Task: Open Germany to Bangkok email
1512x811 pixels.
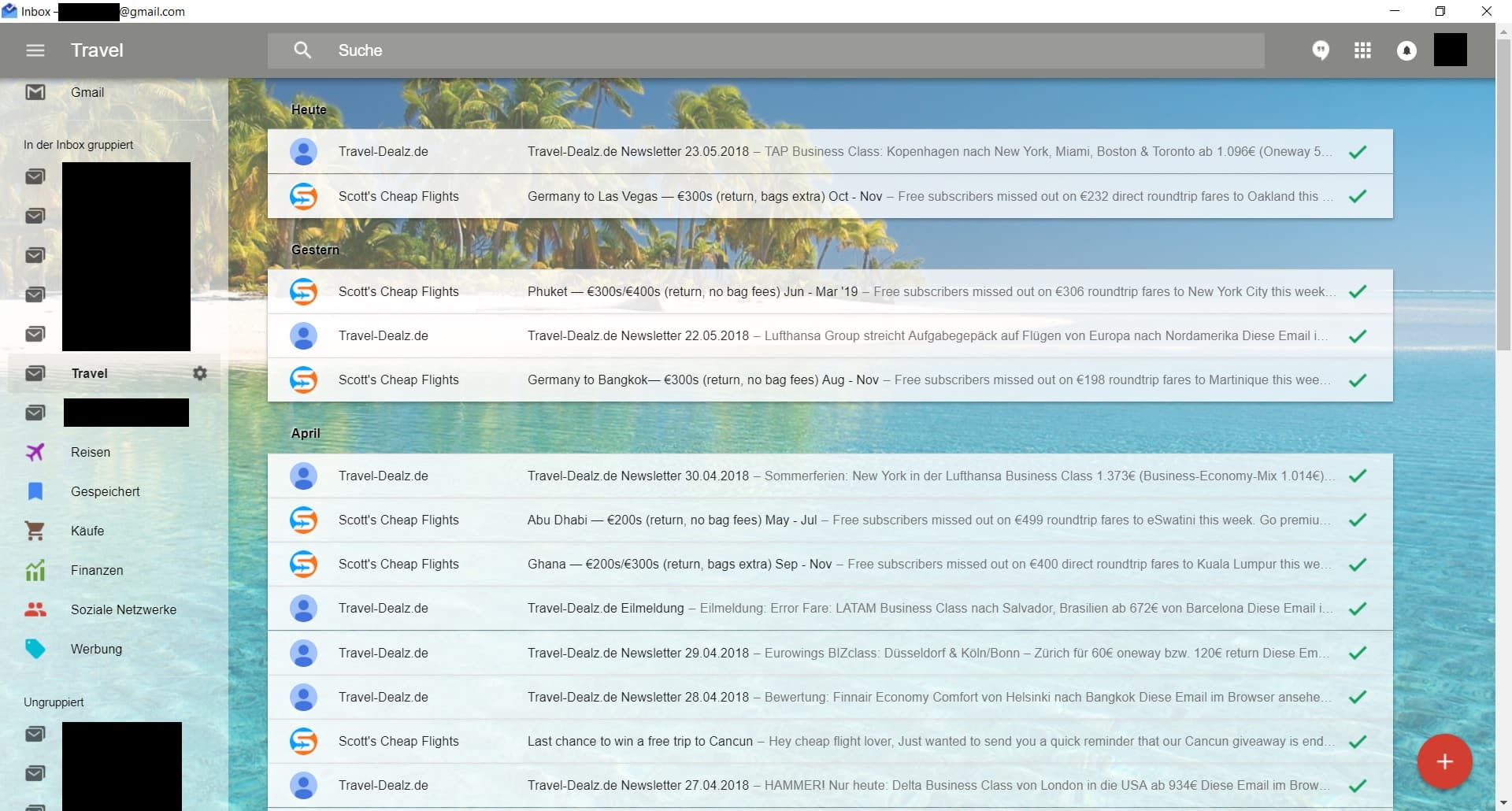Action: click(830, 380)
